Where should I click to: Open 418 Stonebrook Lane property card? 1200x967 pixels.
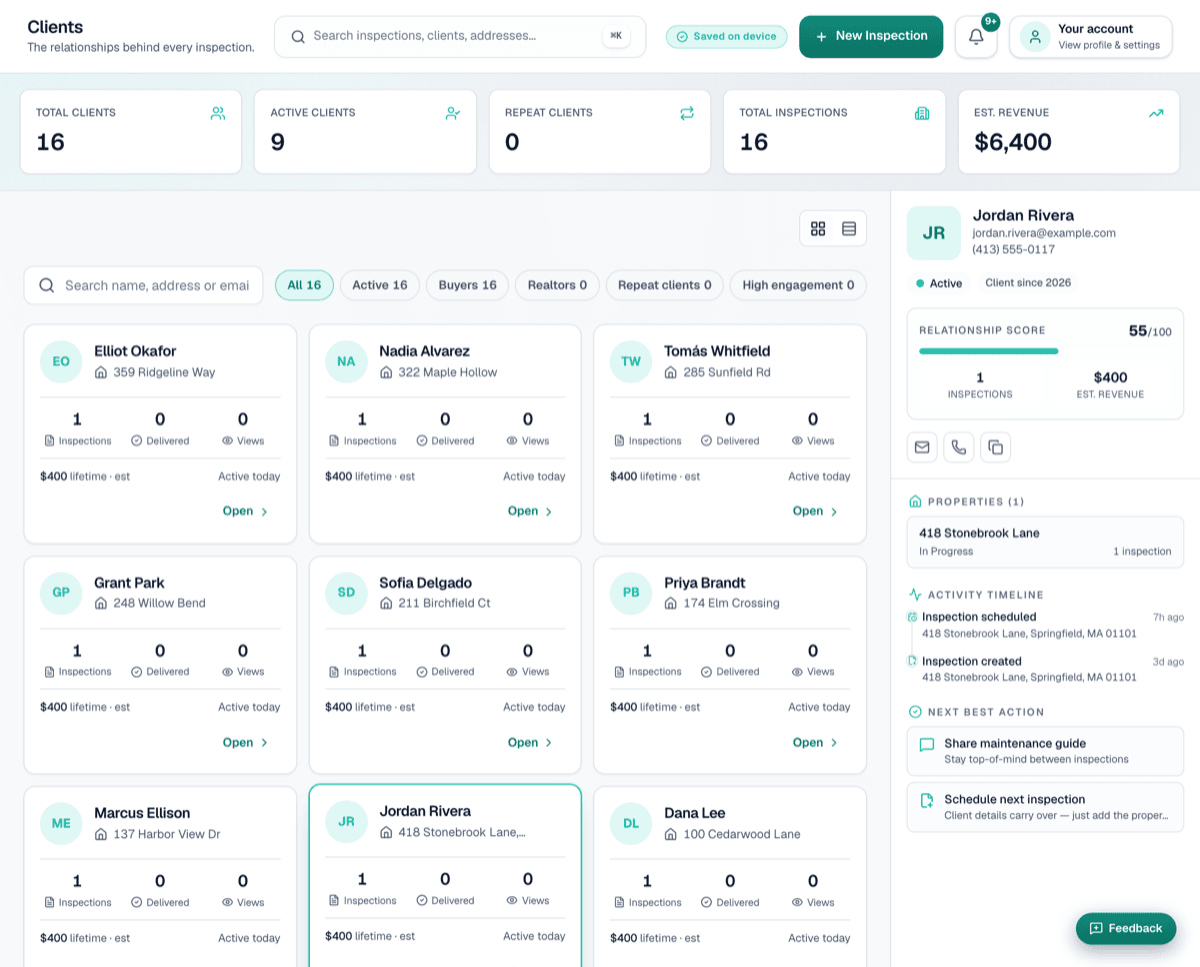(x=1045, y=542)
